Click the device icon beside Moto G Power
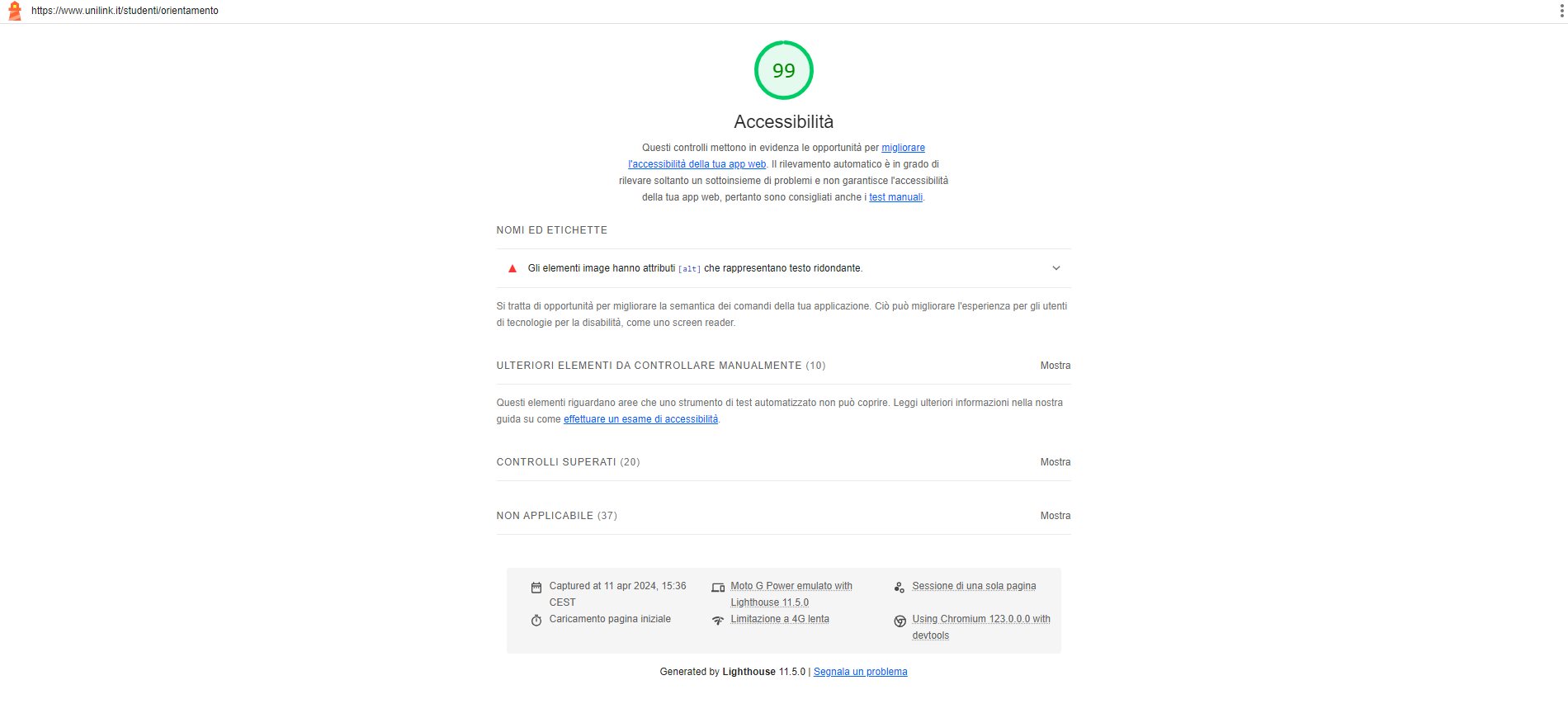The image size is (1568, 718). [718, 588]
